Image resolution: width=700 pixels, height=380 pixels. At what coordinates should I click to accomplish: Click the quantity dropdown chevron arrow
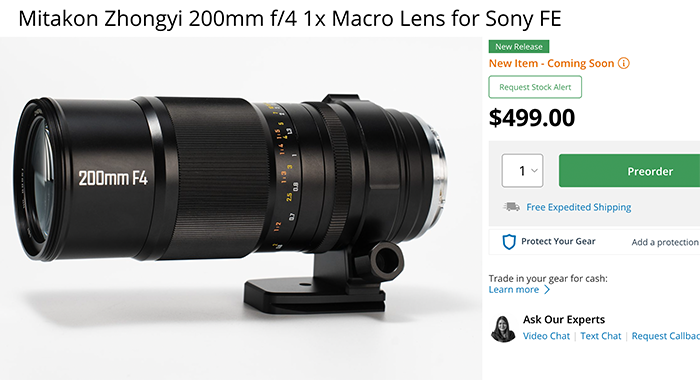(x=534, y=171)
